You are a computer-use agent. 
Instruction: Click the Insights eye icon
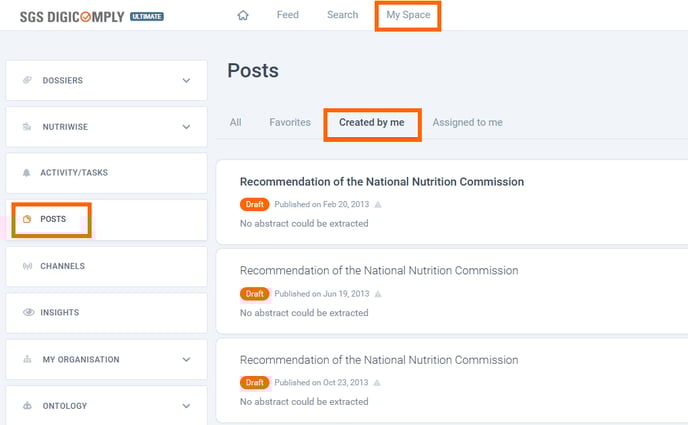(x=28, y=313)
